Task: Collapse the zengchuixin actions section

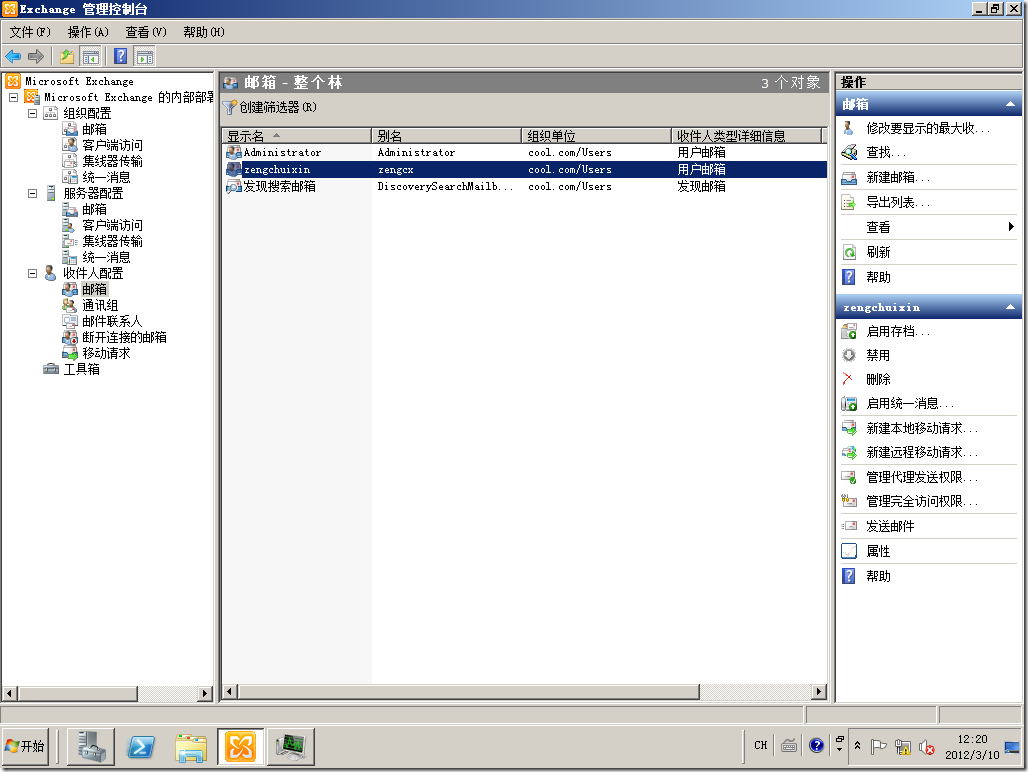Action: coord(1010,307)
